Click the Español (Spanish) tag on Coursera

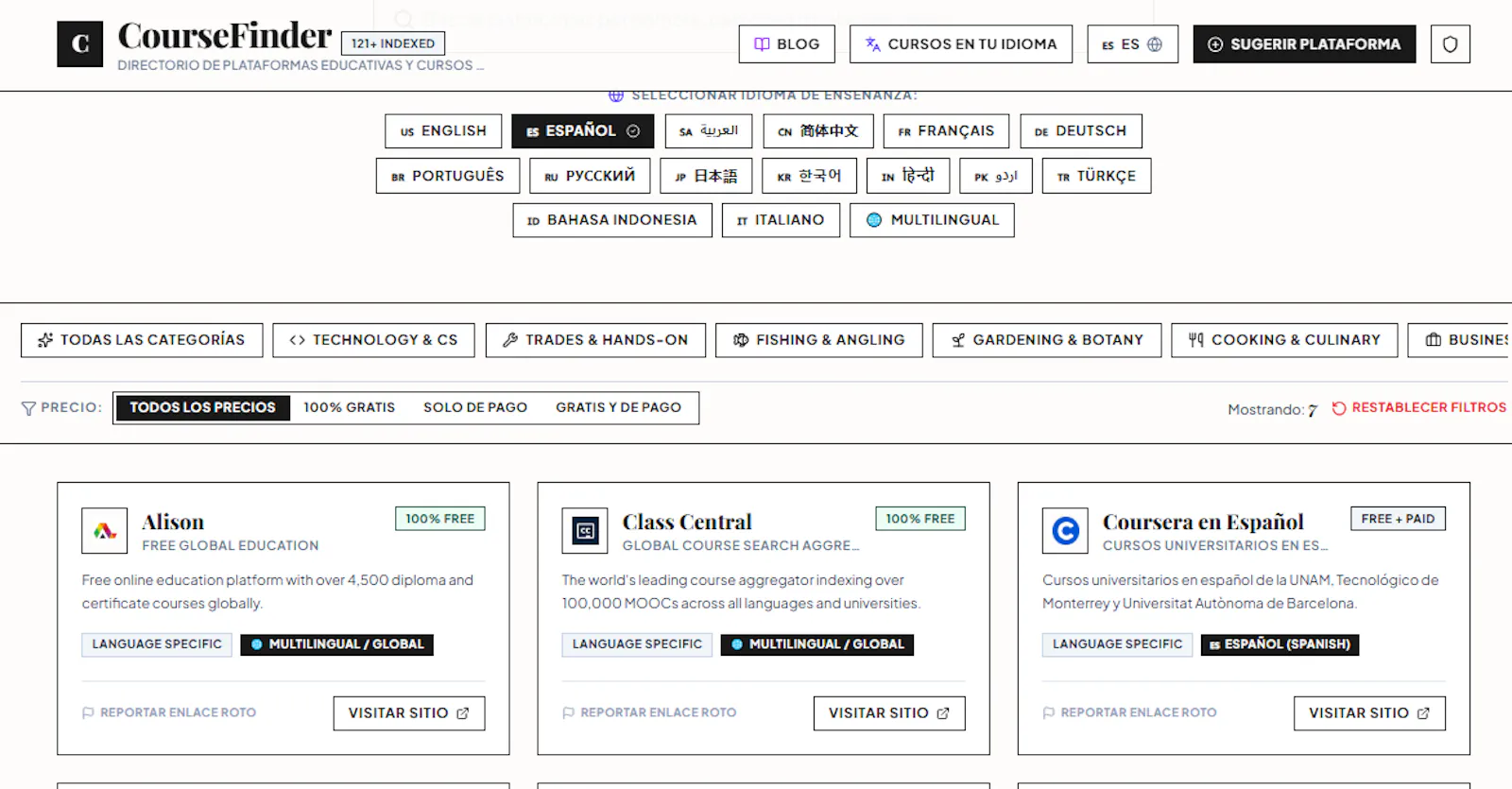tap(1280, 644)
